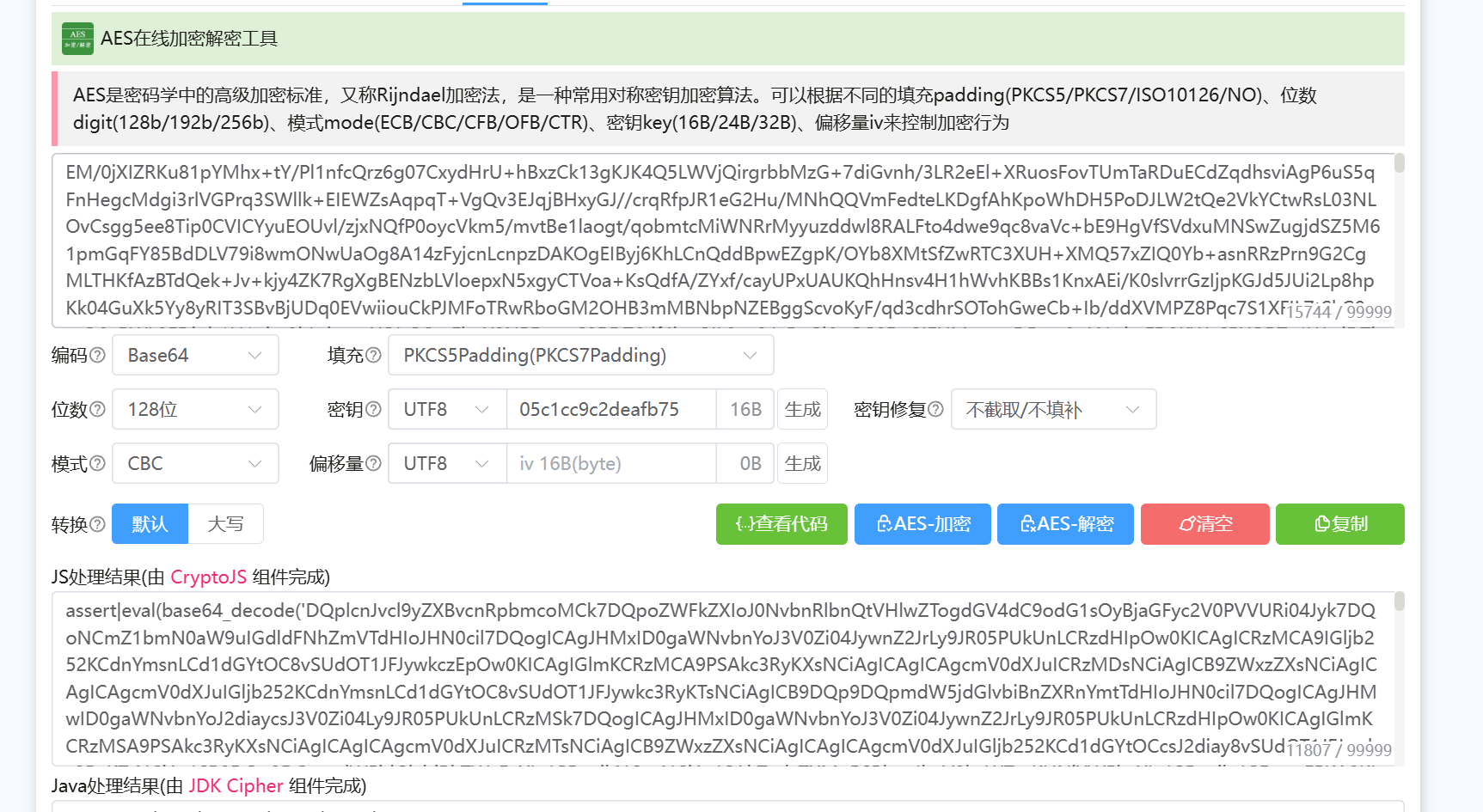1483x812 pixels.
Task: Click the AES tool logo icon
Action: [77, 39]
